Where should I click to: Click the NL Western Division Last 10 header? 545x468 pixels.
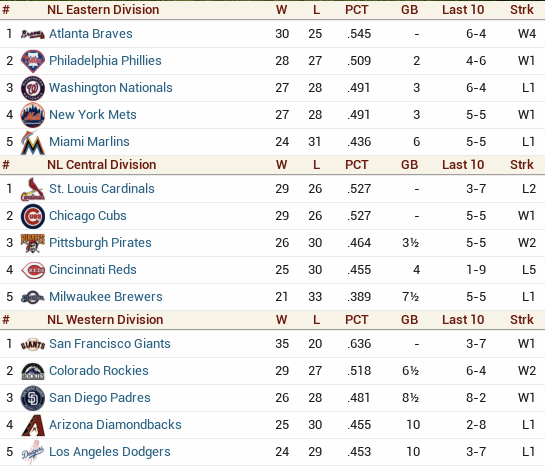[x=463, y=320]
